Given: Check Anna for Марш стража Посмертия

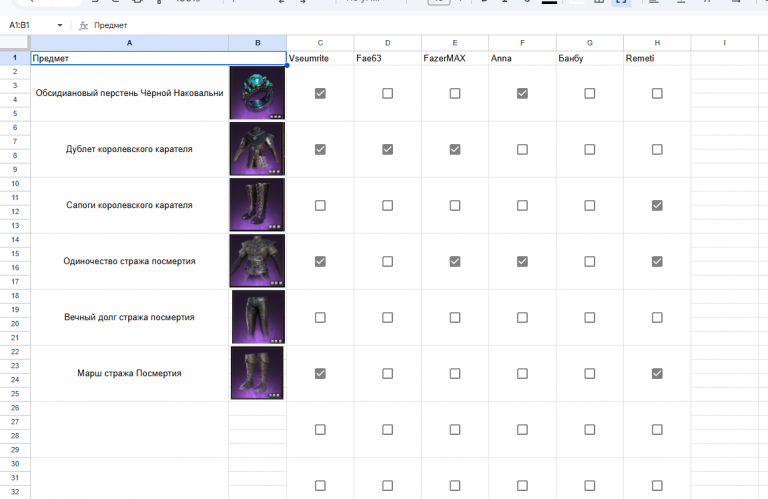Looking at the screenshot, I should click(x=522, y=374).
